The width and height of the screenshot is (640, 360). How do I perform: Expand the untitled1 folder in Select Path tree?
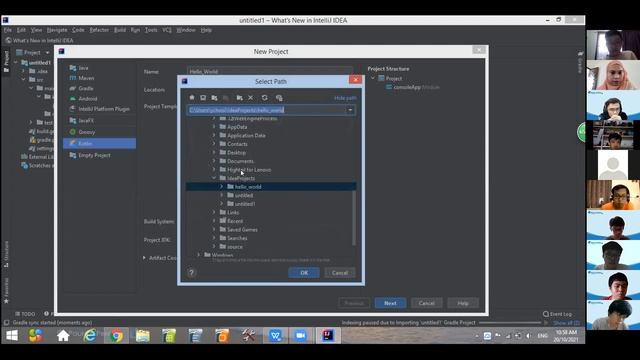tap(222, 204)
